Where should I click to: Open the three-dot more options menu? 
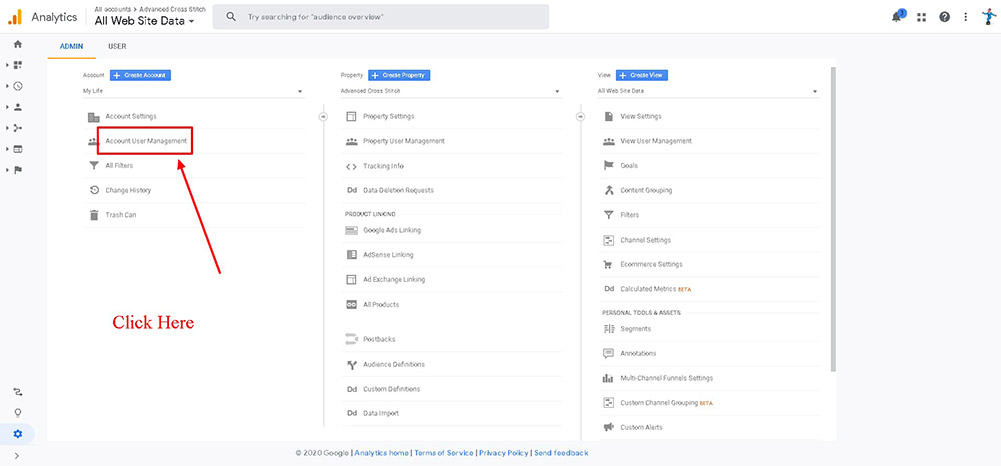click(966, 17)
